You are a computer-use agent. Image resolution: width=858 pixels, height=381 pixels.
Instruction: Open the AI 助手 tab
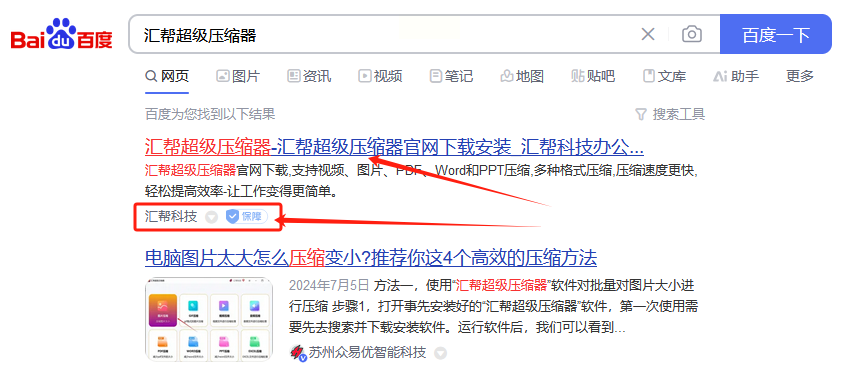tap(736, 76)
